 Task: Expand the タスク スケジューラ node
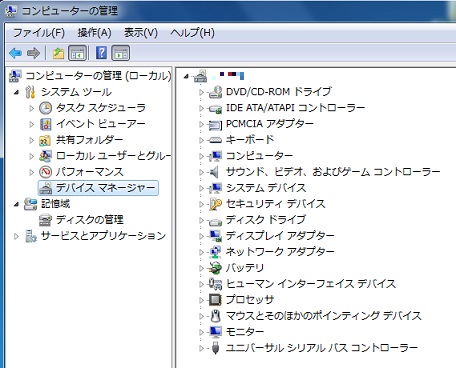(x=32, y=108)
